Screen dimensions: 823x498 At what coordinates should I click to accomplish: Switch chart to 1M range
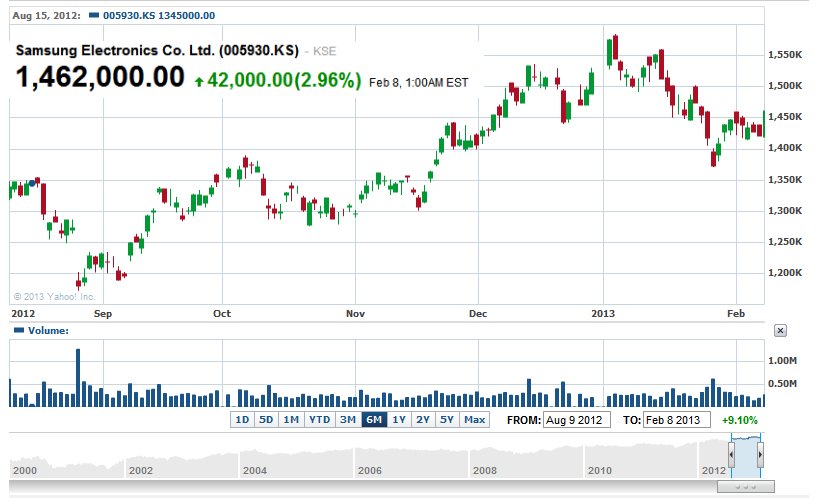(291, 420)
